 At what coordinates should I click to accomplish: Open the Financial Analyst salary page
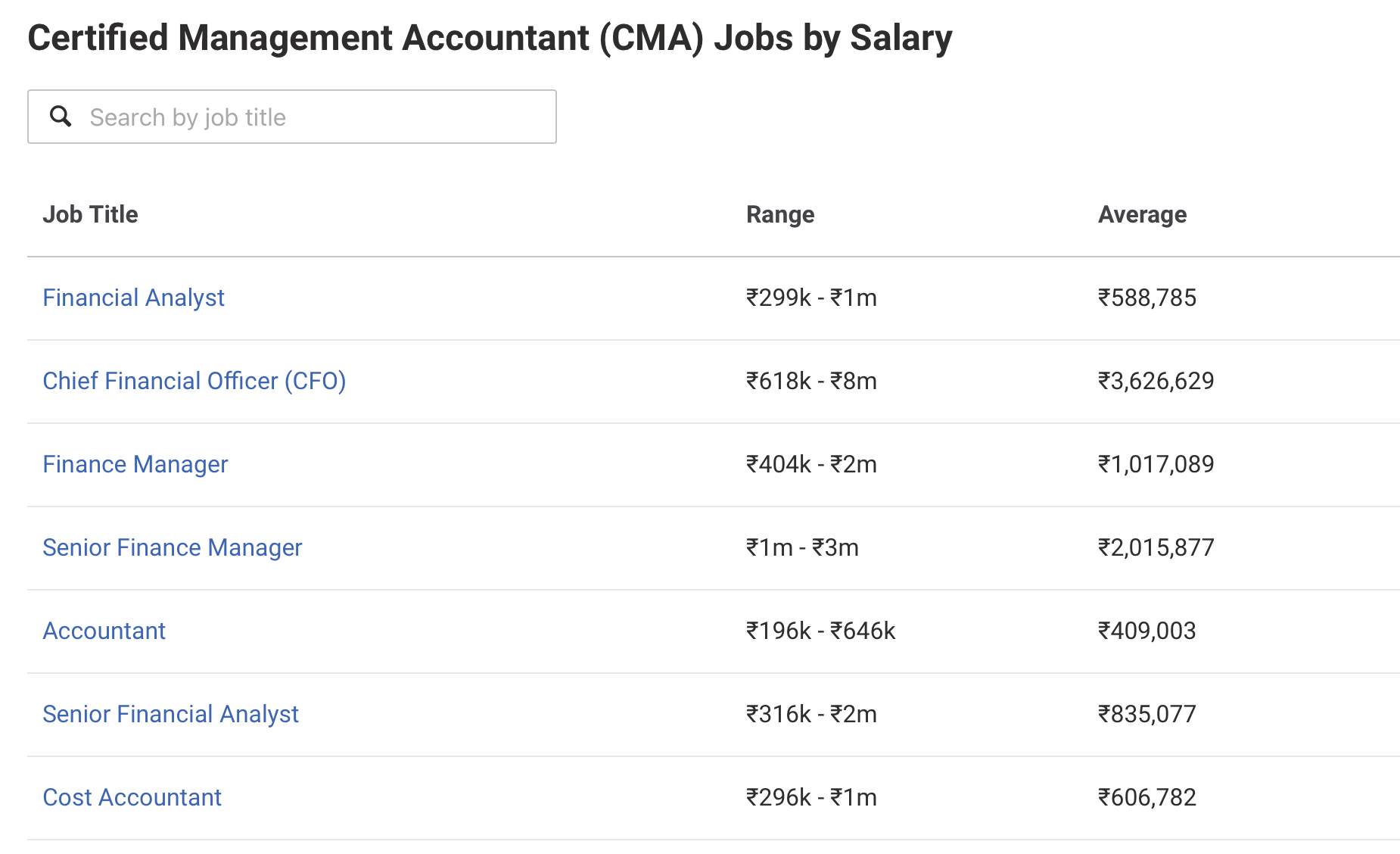click(133, 298)
